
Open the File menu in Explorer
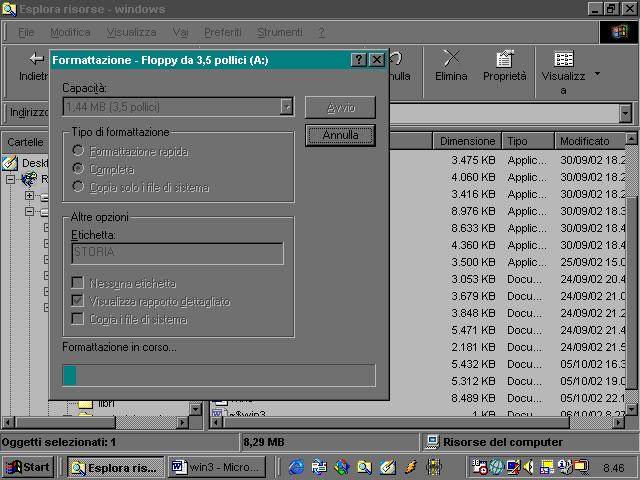pyautogui.click(x=26, y=32)
